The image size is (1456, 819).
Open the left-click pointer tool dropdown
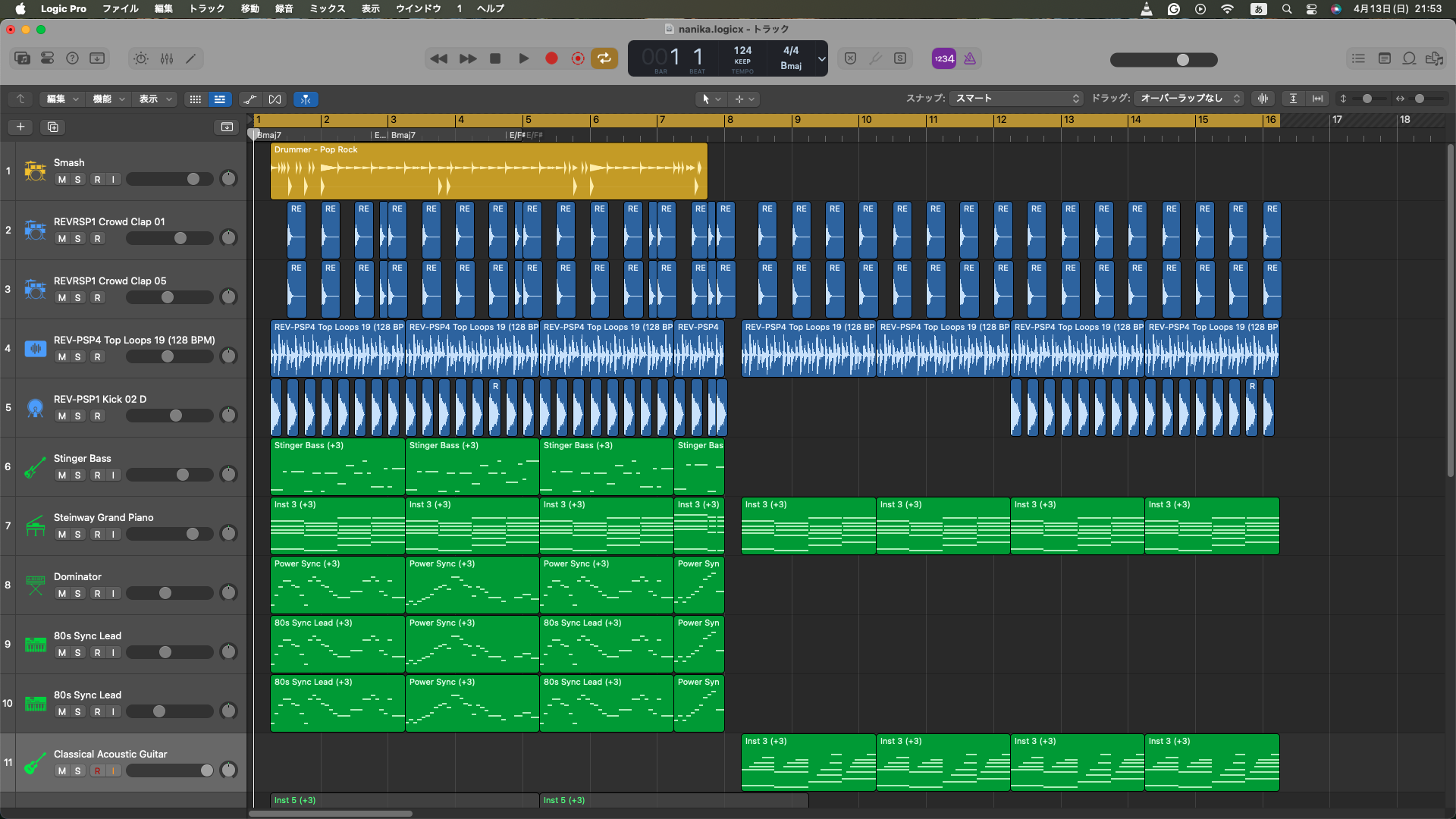tap(711, 99)
